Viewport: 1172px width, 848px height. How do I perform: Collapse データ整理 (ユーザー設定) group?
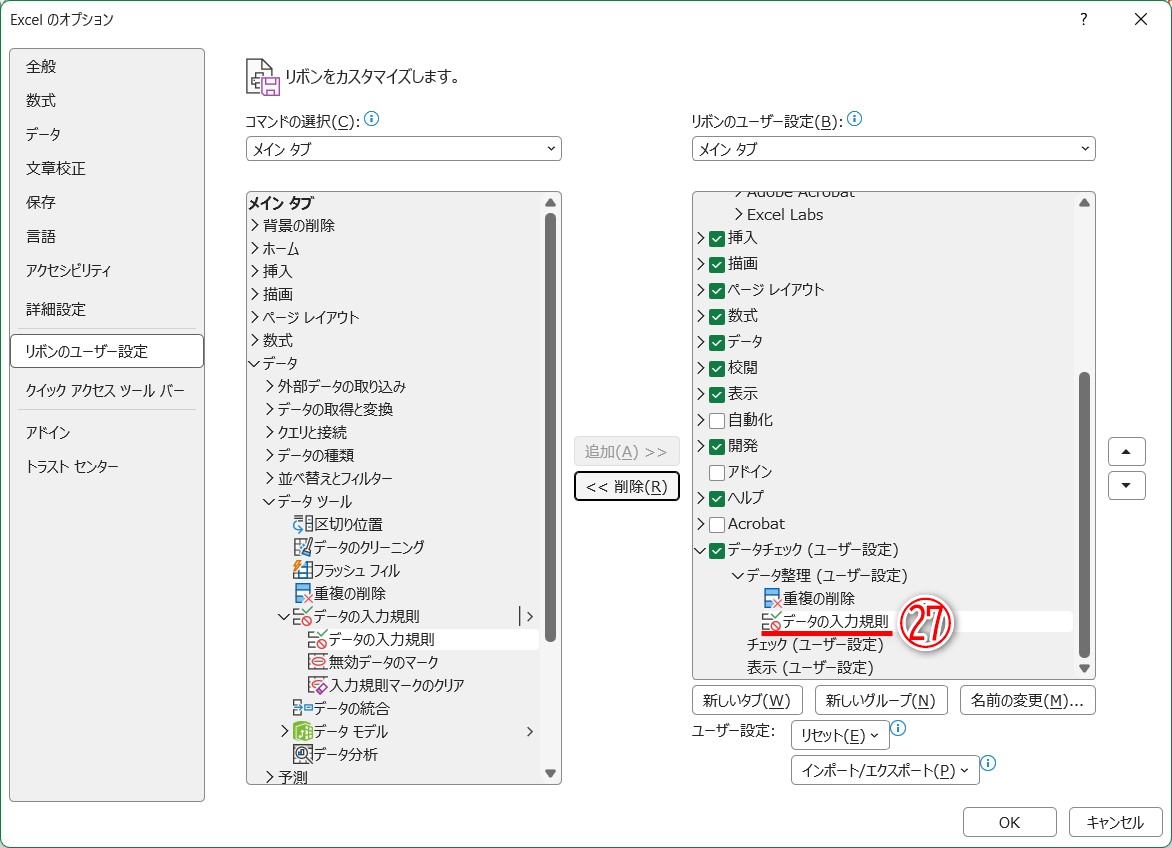tap(738, 575)
